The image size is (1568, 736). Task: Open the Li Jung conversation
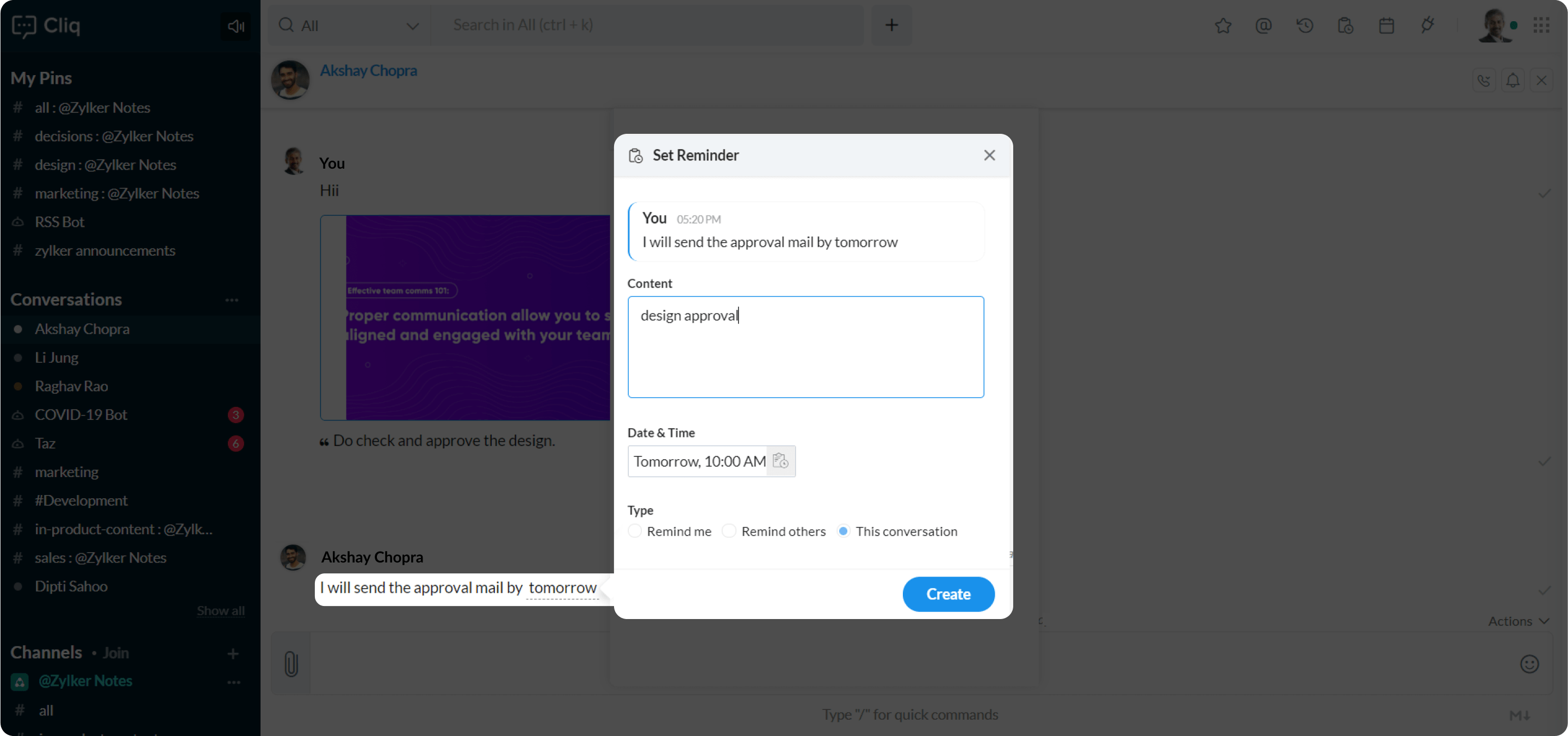click(57, 357)
